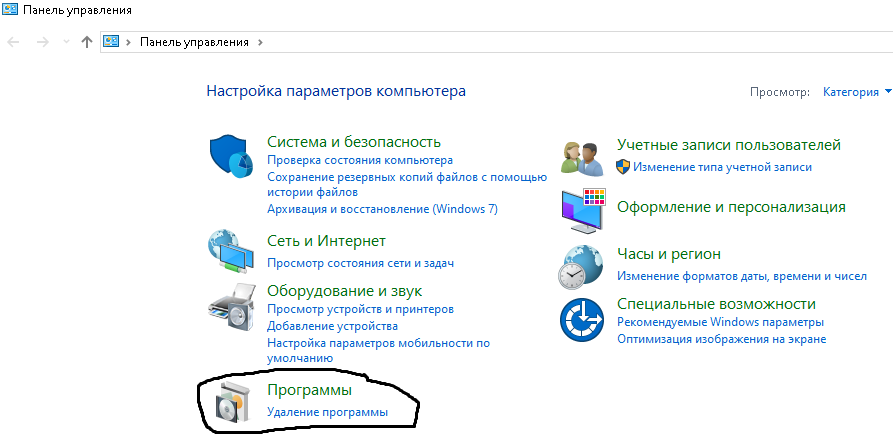Open Сохранение резервных копий файлов link
This screenshot has height=438, width=893.
407,185
